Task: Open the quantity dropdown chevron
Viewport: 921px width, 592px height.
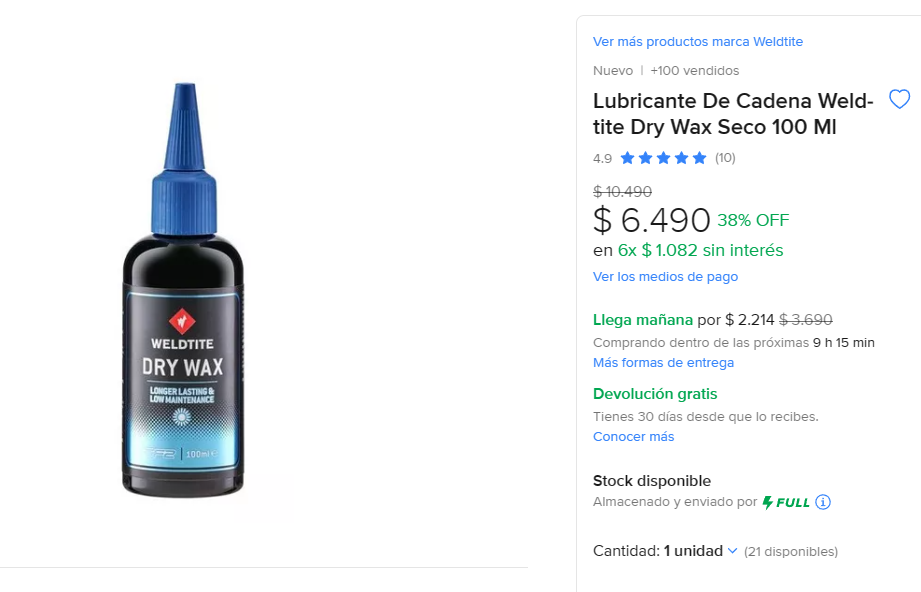Action: tap(732, 551)
